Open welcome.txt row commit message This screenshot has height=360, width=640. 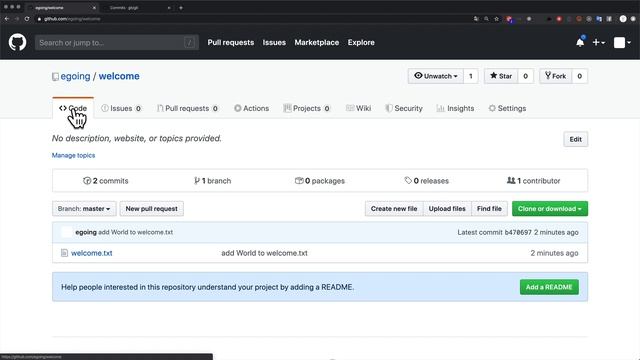tap(264, 253)
